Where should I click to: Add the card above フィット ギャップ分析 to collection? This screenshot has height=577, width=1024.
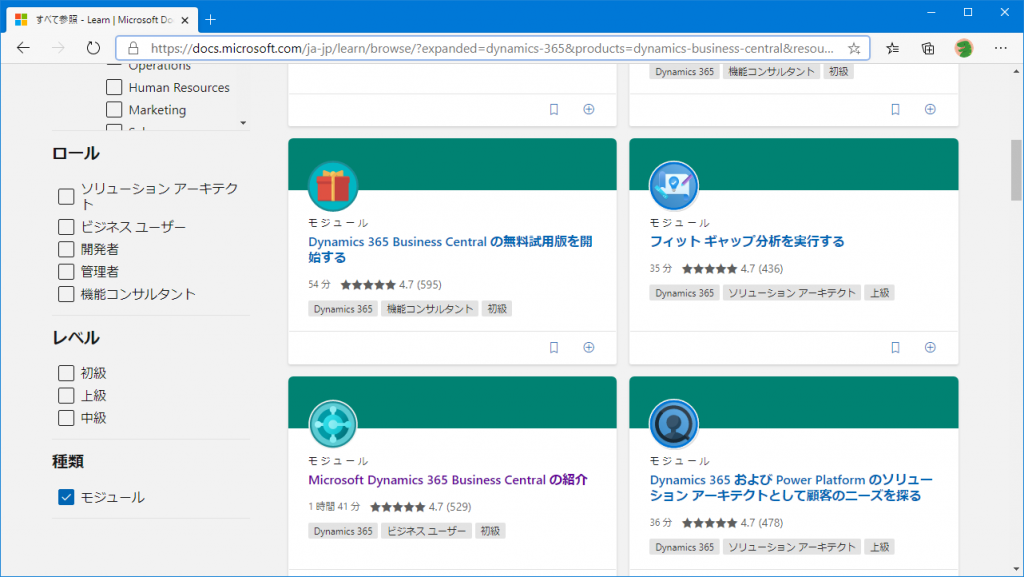click(931, 109)
